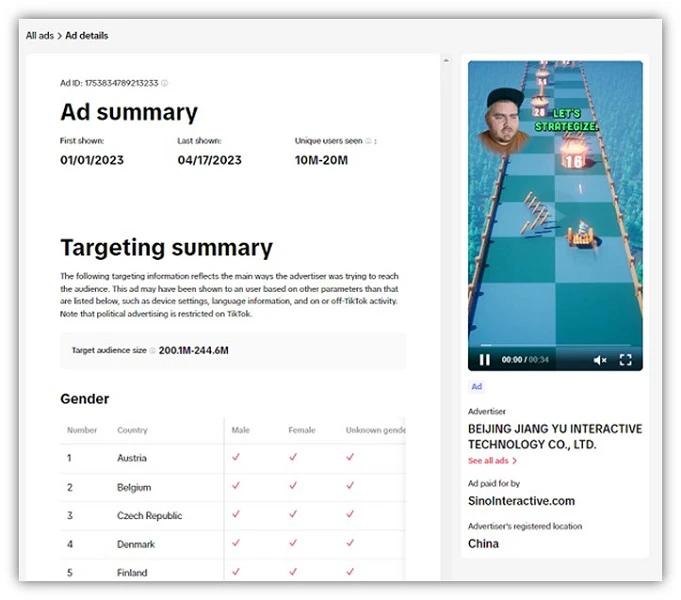Click Belgium female checkmark
This screenshot has width=681, height=600.
pyautogui.click(x=293, y=486)
